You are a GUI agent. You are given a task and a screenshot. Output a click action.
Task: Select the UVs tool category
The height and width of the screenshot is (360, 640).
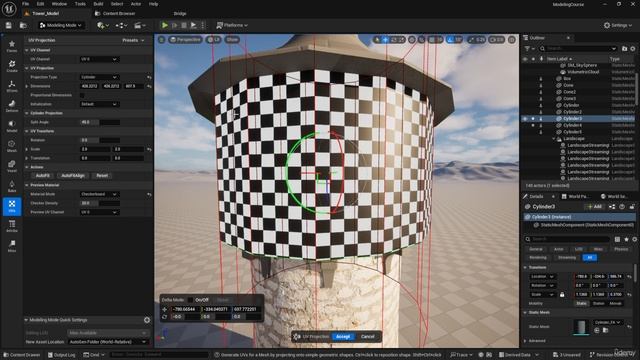12,206
